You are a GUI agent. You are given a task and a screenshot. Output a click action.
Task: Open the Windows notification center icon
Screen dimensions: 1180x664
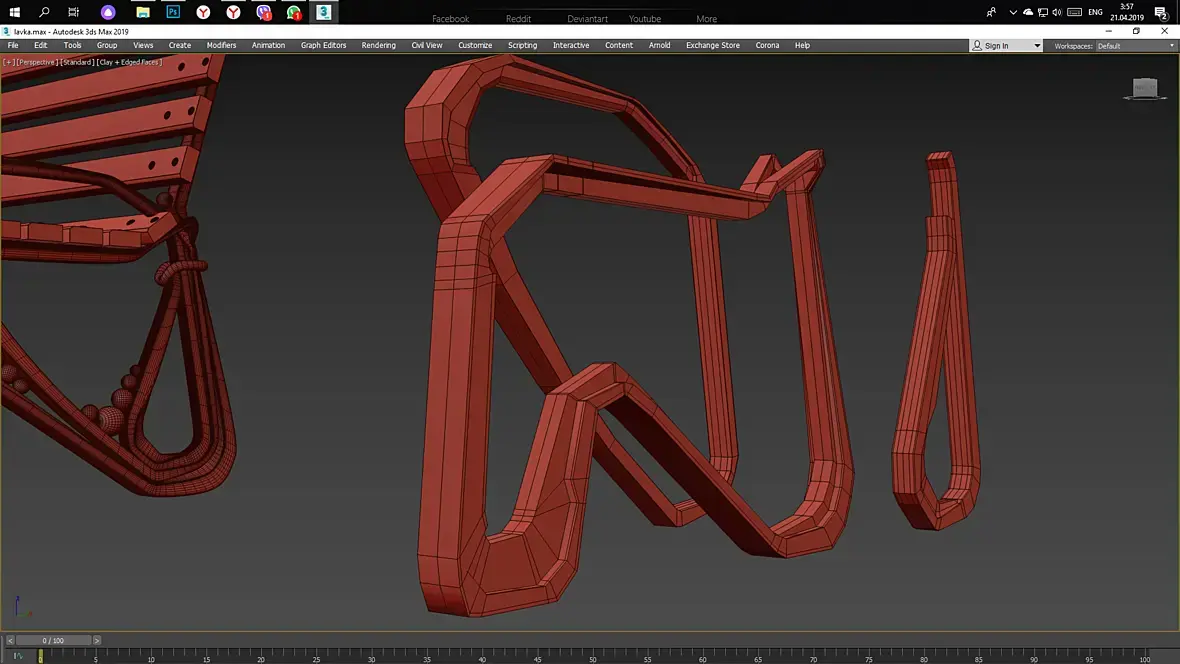click(x=1161, y=12)
